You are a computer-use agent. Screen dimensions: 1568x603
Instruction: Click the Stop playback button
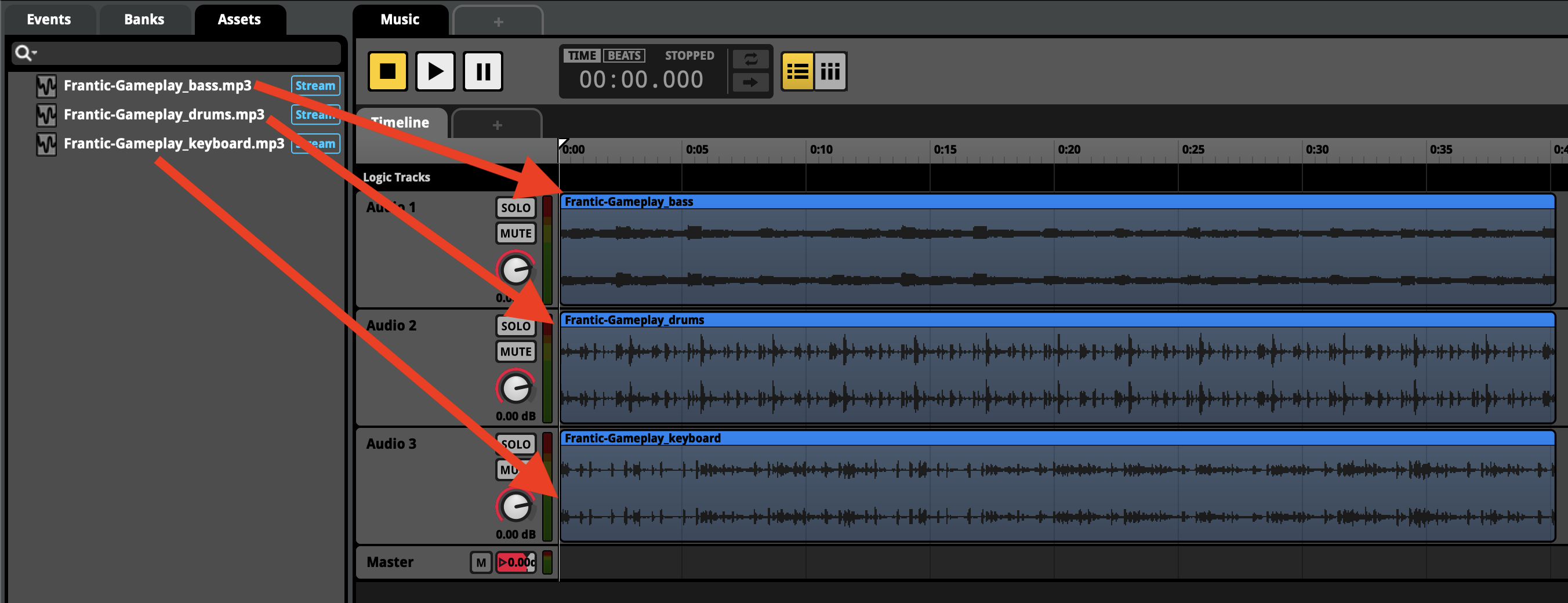pyautogui.click(x=387, y=71)
